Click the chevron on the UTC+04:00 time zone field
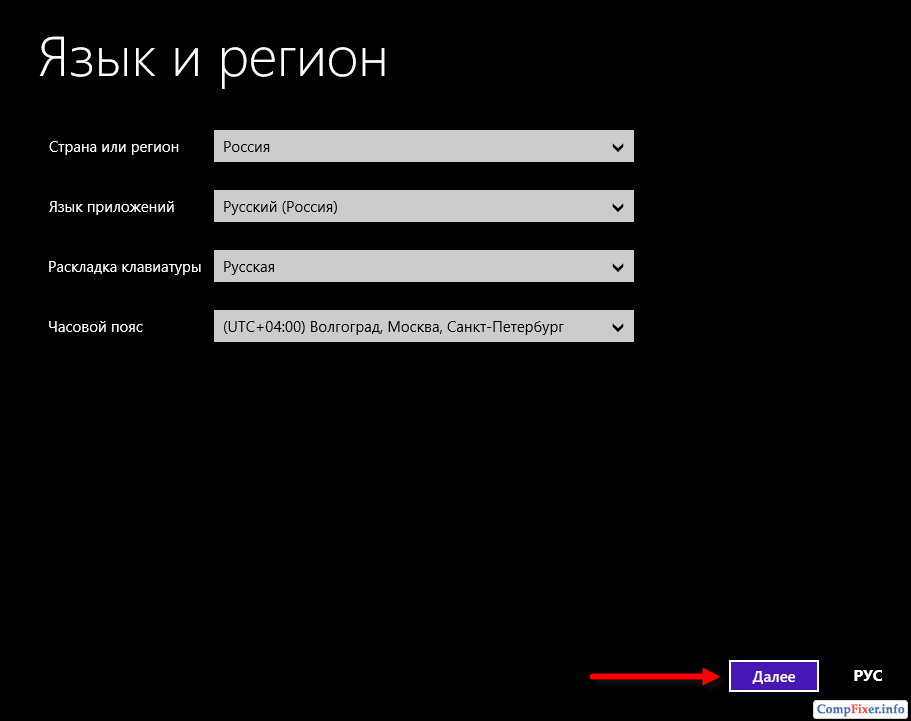The width and height of the screenshot is (911, 721). [x=617, y=327]
